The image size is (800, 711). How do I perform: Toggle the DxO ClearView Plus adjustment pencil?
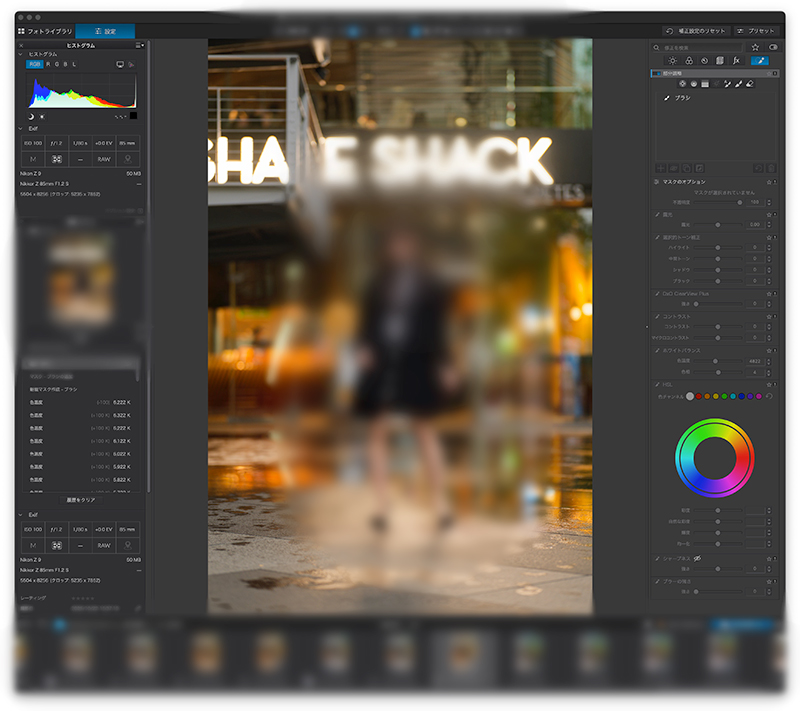click(x=657, y=294)
